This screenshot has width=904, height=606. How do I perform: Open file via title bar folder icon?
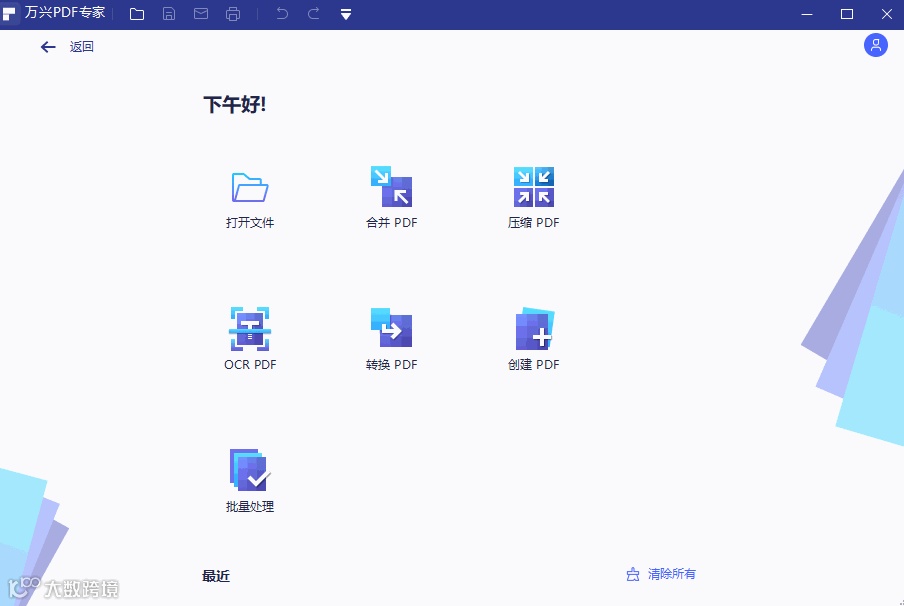point(137,14)
